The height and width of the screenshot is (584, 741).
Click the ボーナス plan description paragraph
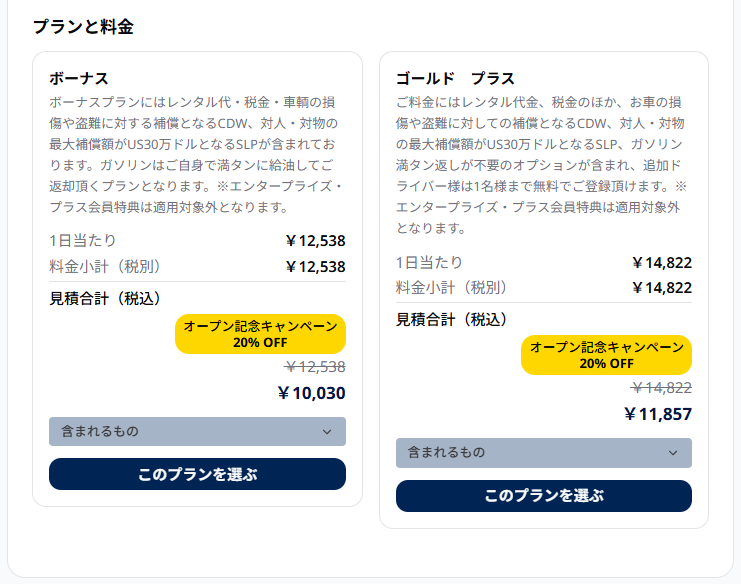(196, 155)
